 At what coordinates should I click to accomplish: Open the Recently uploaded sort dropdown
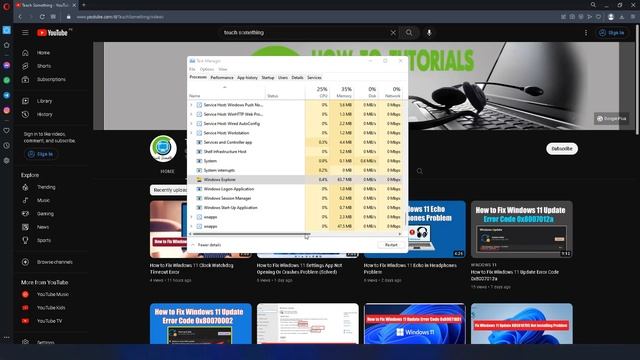pos(169,190)
